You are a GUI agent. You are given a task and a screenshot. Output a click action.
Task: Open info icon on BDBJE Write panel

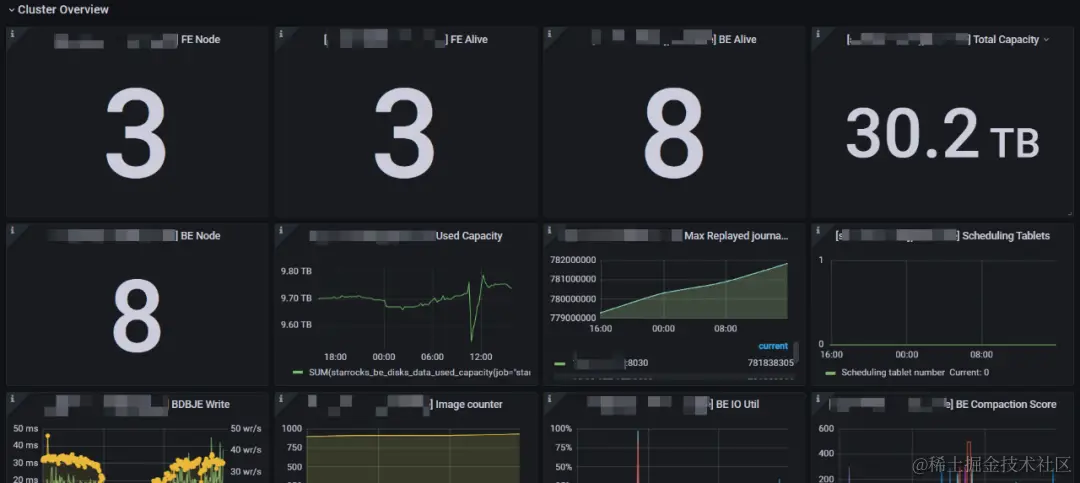click(x=12, y=398)
